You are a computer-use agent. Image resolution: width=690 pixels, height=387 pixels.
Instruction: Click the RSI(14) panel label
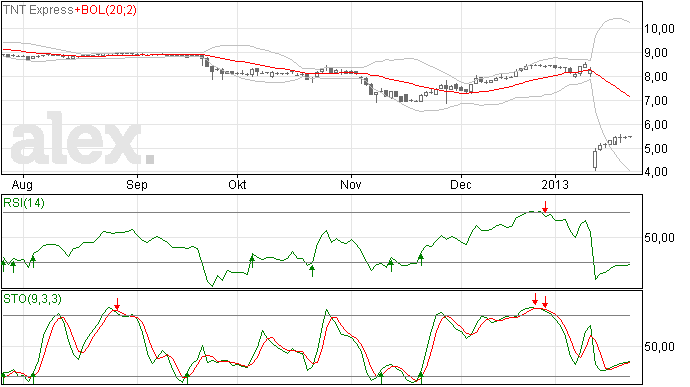point(24,203)
